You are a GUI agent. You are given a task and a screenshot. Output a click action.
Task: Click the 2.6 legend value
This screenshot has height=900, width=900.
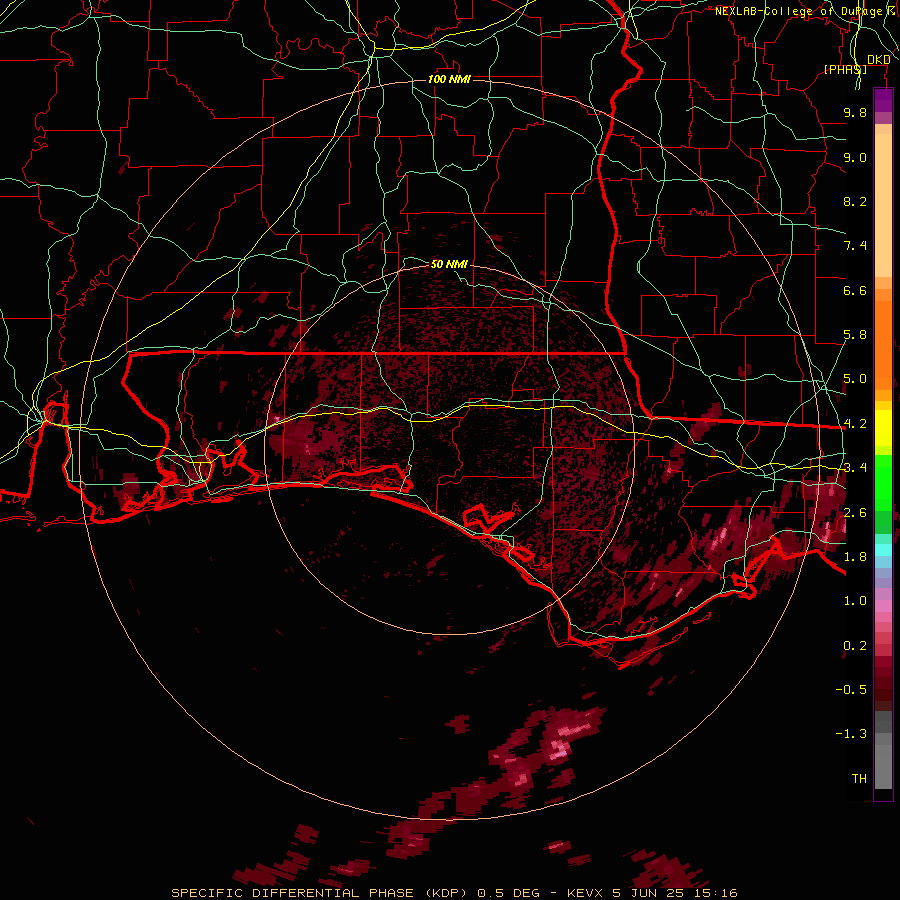(x=855, y=512)
